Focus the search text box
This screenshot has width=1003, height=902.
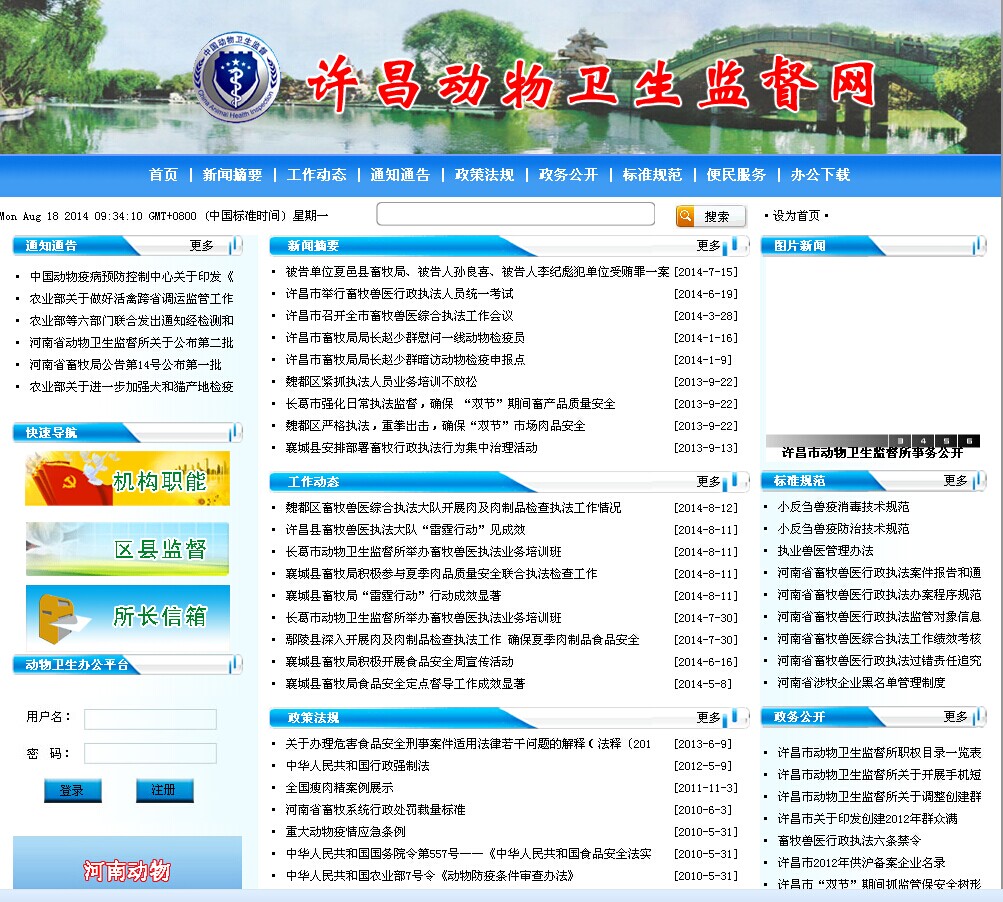coord(516,214)
